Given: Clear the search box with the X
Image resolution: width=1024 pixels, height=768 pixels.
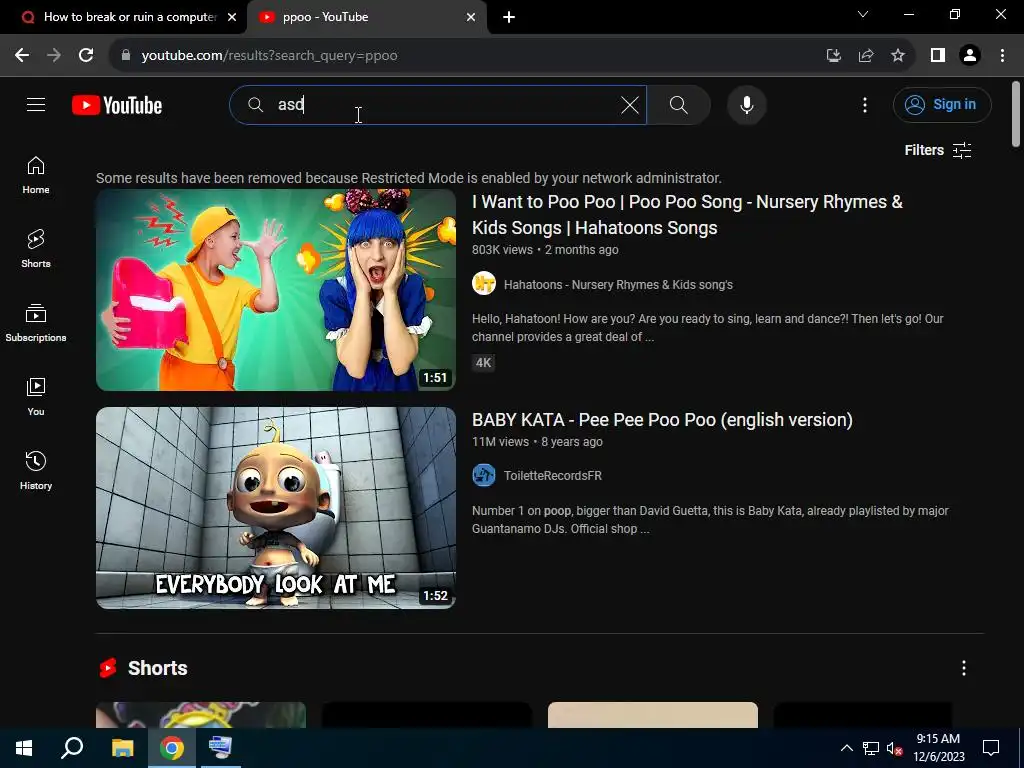Looking at the screenshot, I should point(630,104).
